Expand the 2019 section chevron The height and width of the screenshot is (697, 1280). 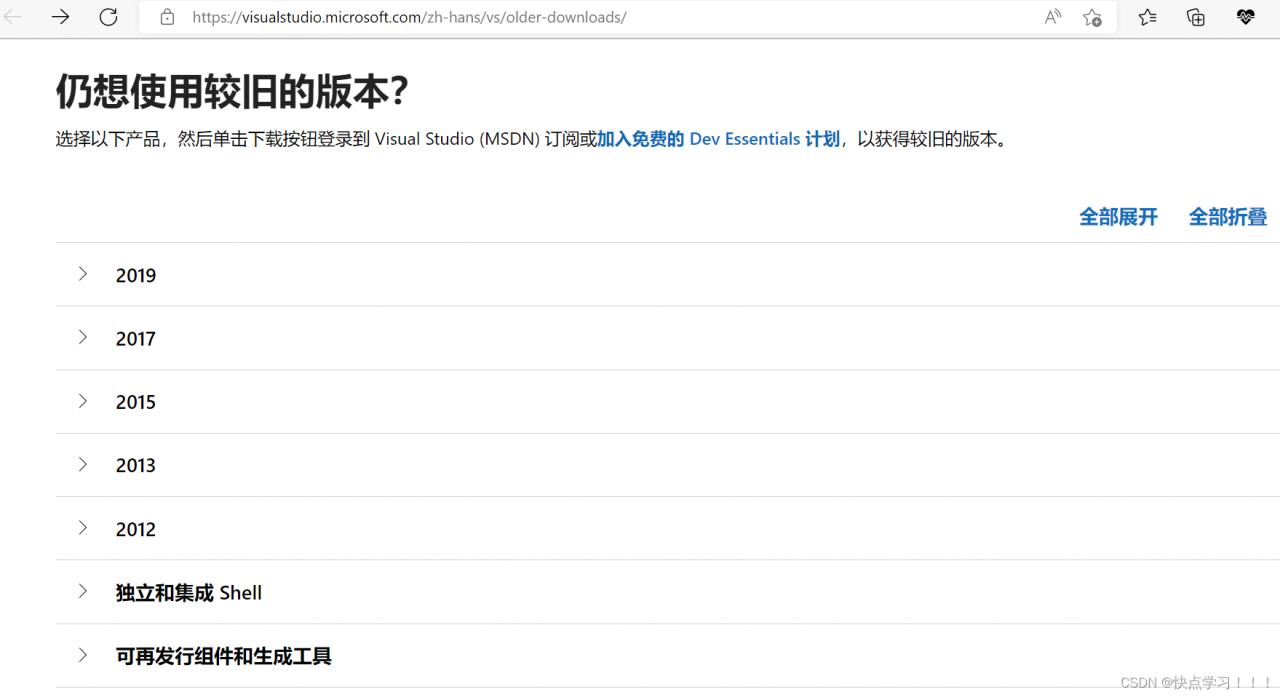coord(83,274)
